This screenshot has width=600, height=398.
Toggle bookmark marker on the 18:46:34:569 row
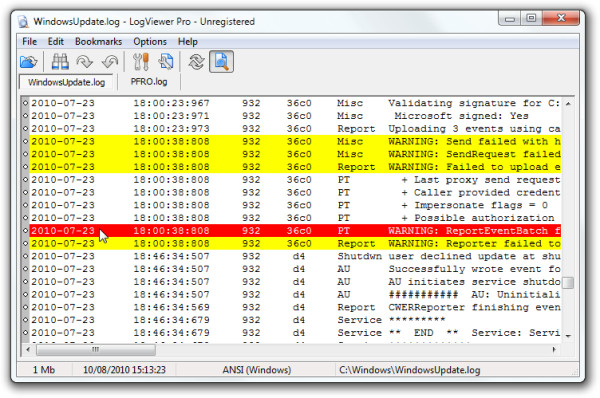pos(25,307)
